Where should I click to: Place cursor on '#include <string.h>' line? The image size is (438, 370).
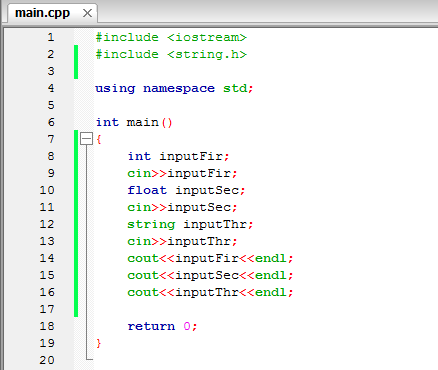(x=171, y=54)
